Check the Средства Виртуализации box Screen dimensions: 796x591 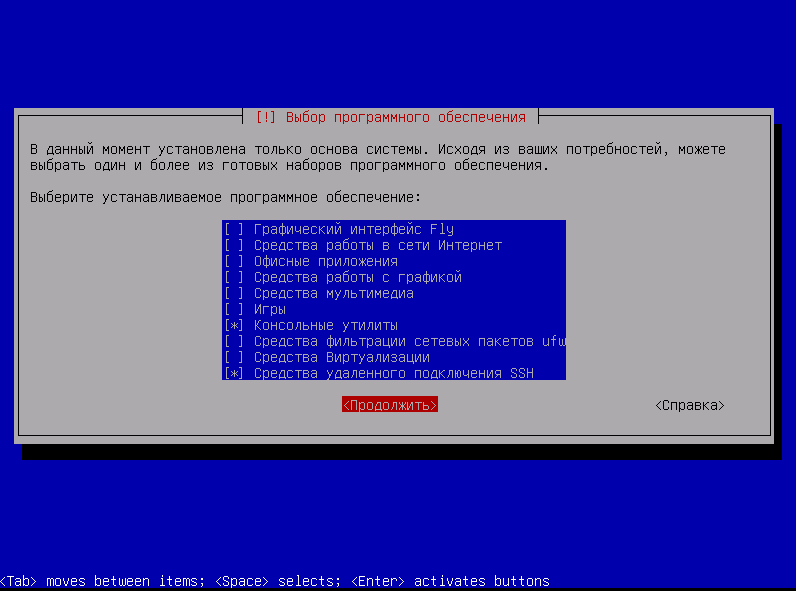234,358
